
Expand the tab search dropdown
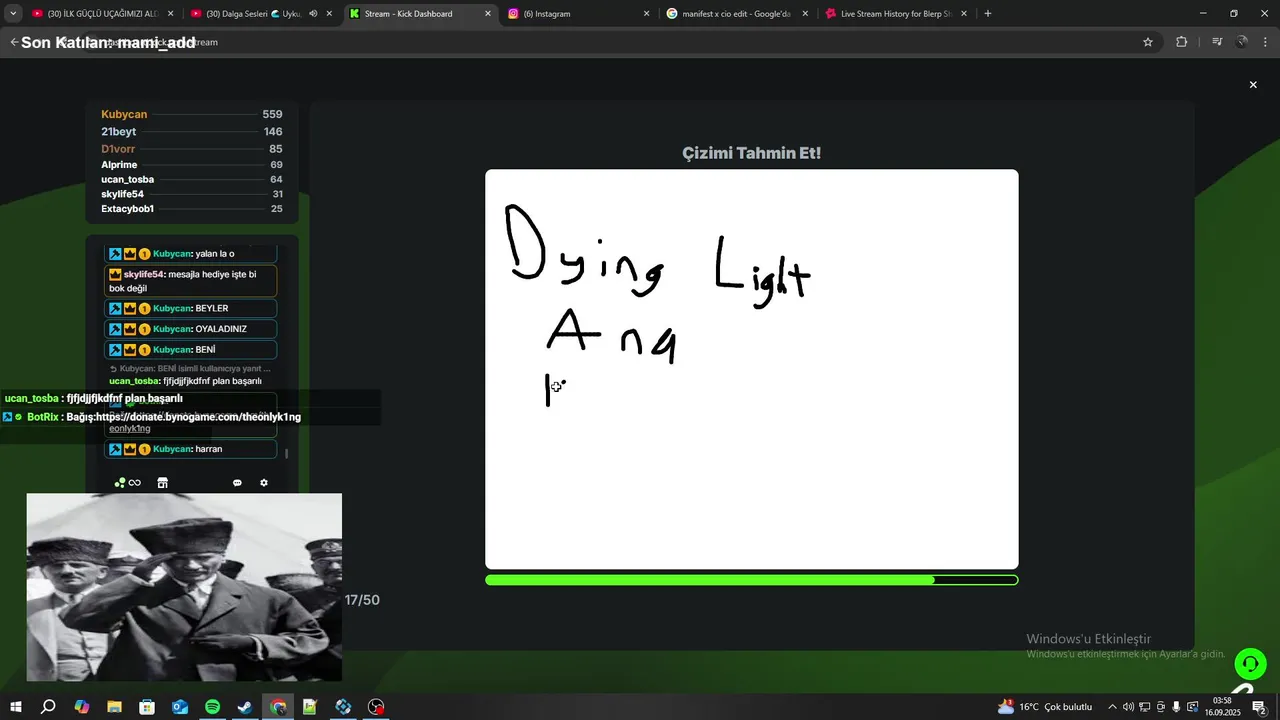point(13,14)
